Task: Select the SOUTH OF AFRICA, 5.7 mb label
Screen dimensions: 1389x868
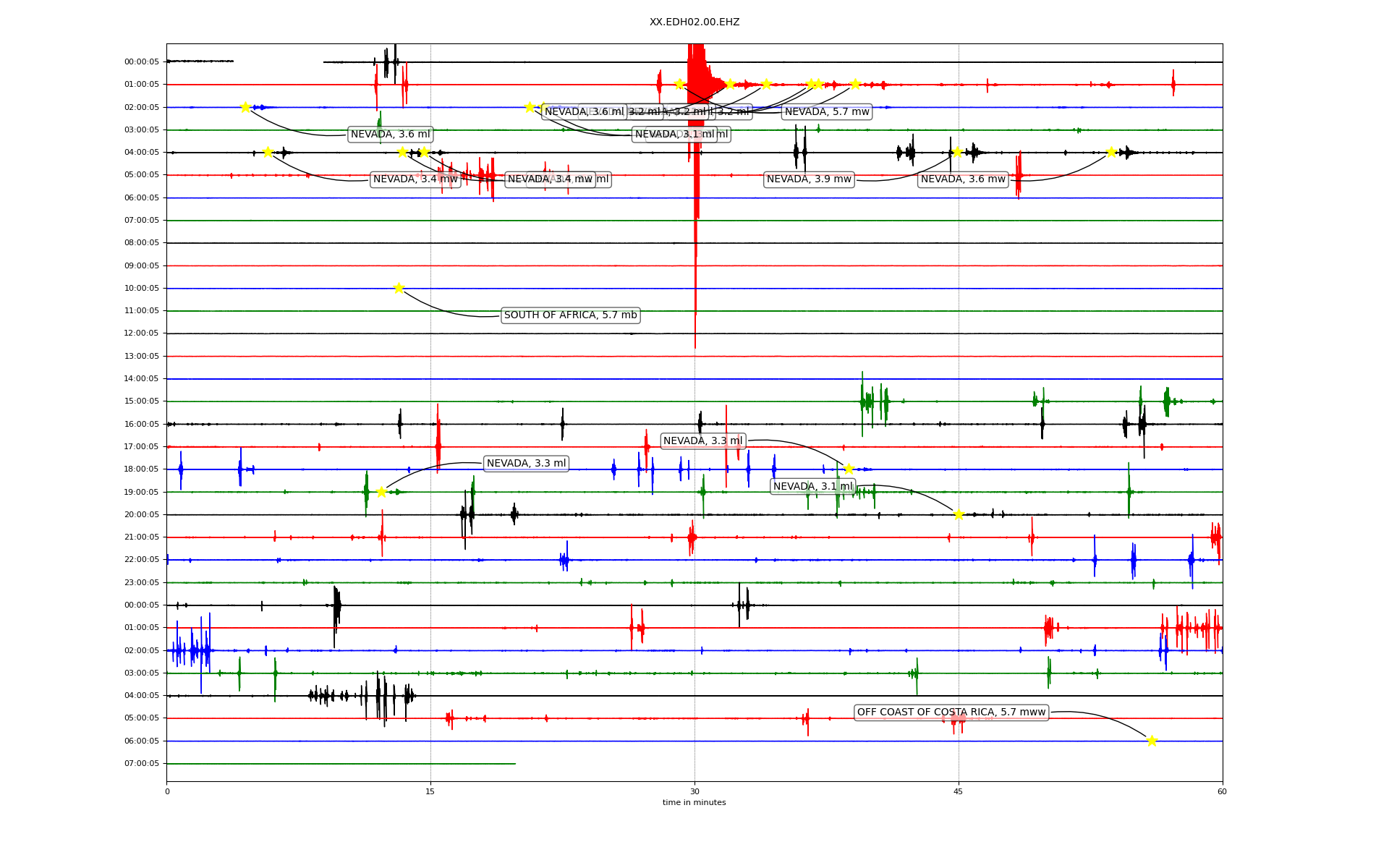Action: click(570, 315)
